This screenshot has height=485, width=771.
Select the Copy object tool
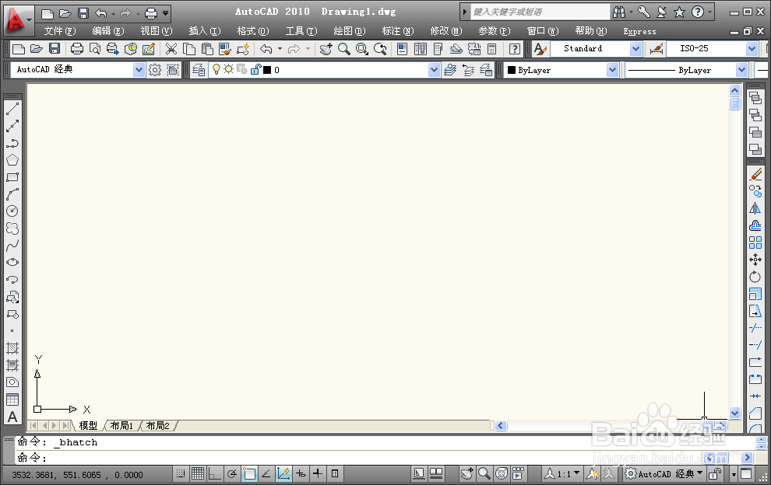click(x=756, y=191)
